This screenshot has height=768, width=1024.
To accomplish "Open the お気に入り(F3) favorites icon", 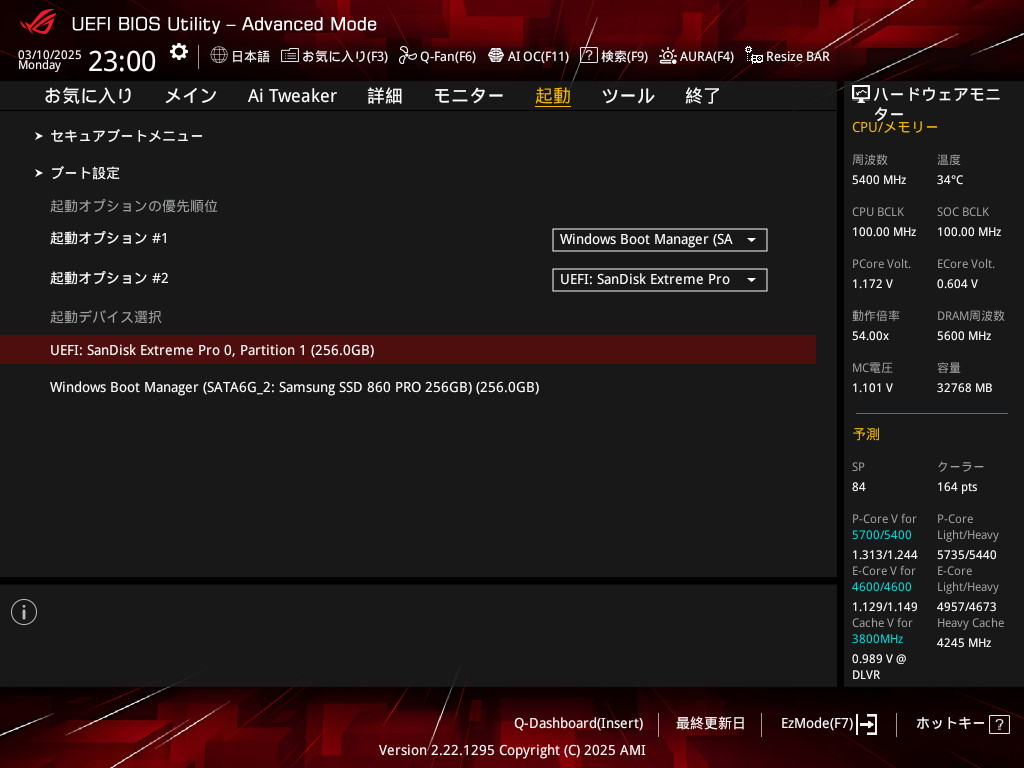I will [x=290, y=56].
